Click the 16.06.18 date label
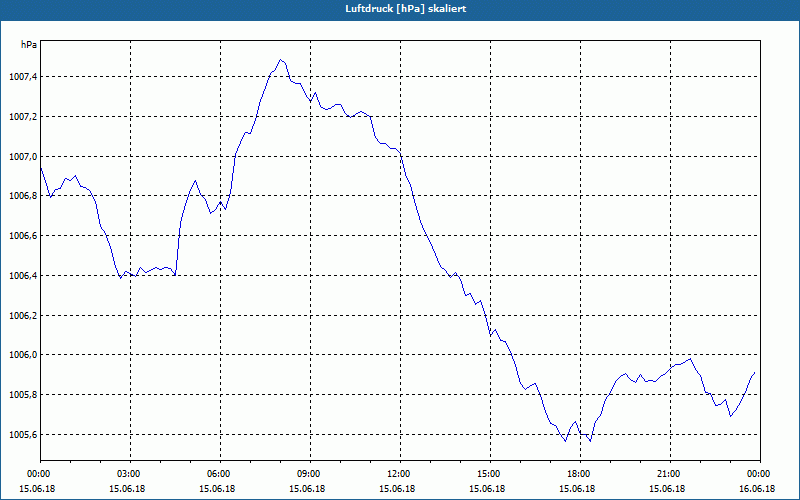 click(757, 489)
